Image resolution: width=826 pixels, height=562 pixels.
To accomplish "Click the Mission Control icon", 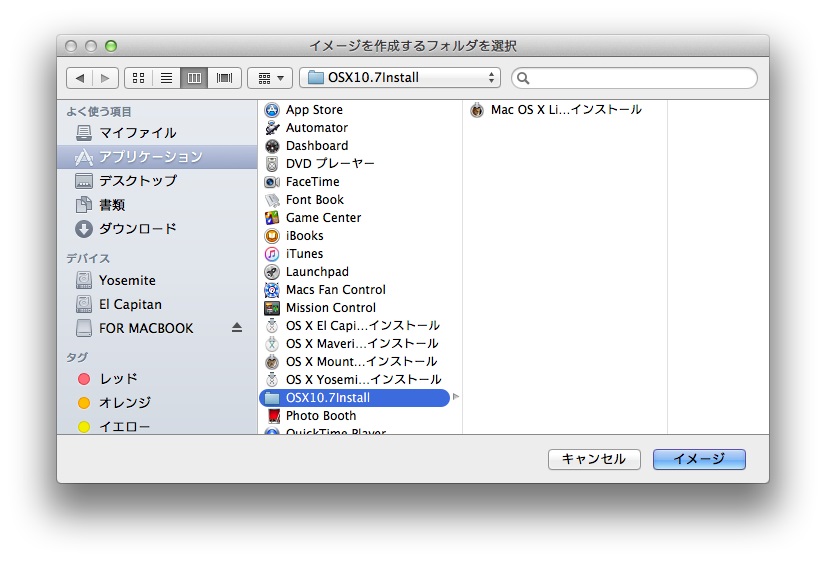I will [272, 308].
